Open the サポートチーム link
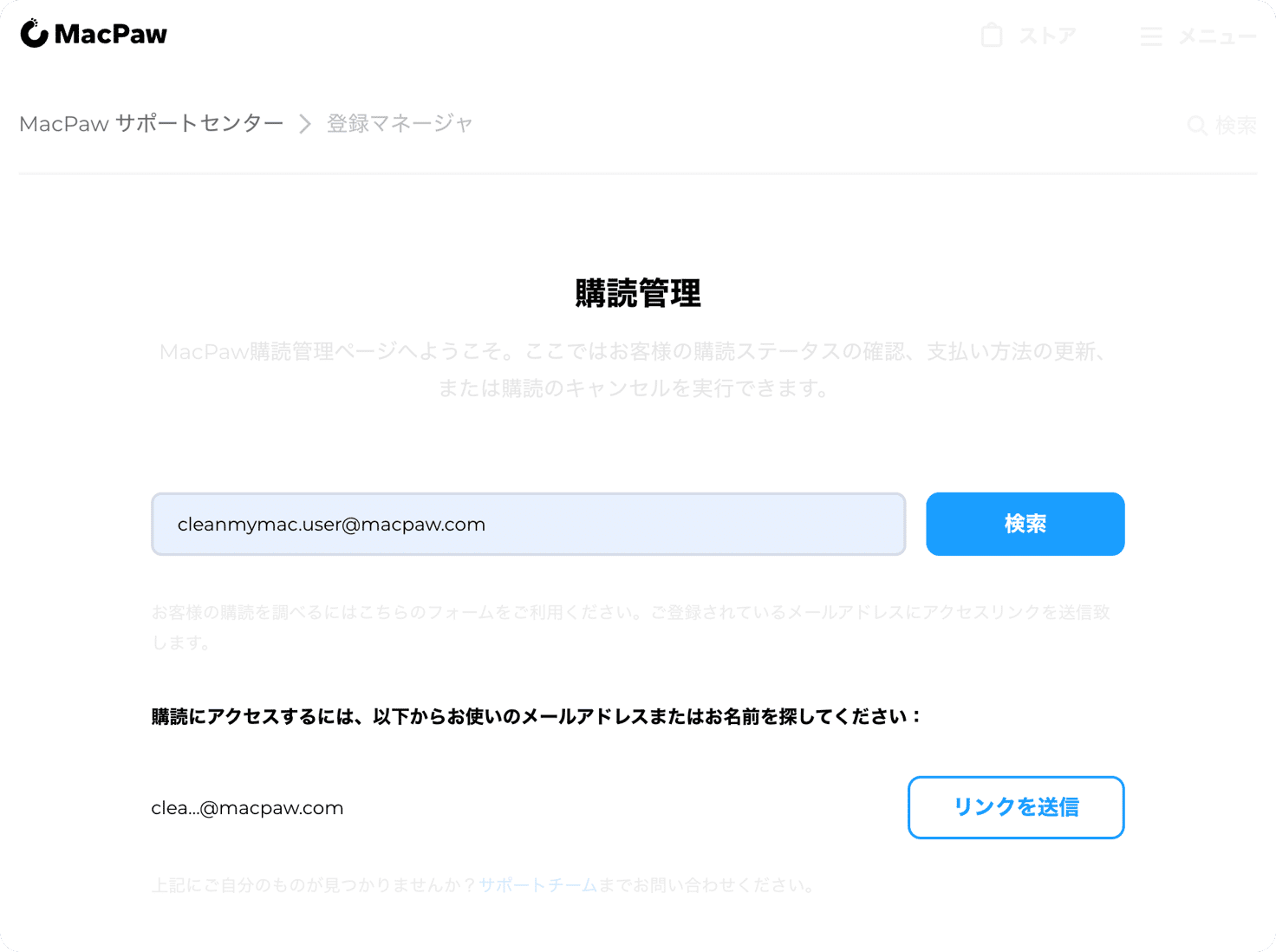Viewport: 1276px width, 952px height. click(538, 885)
